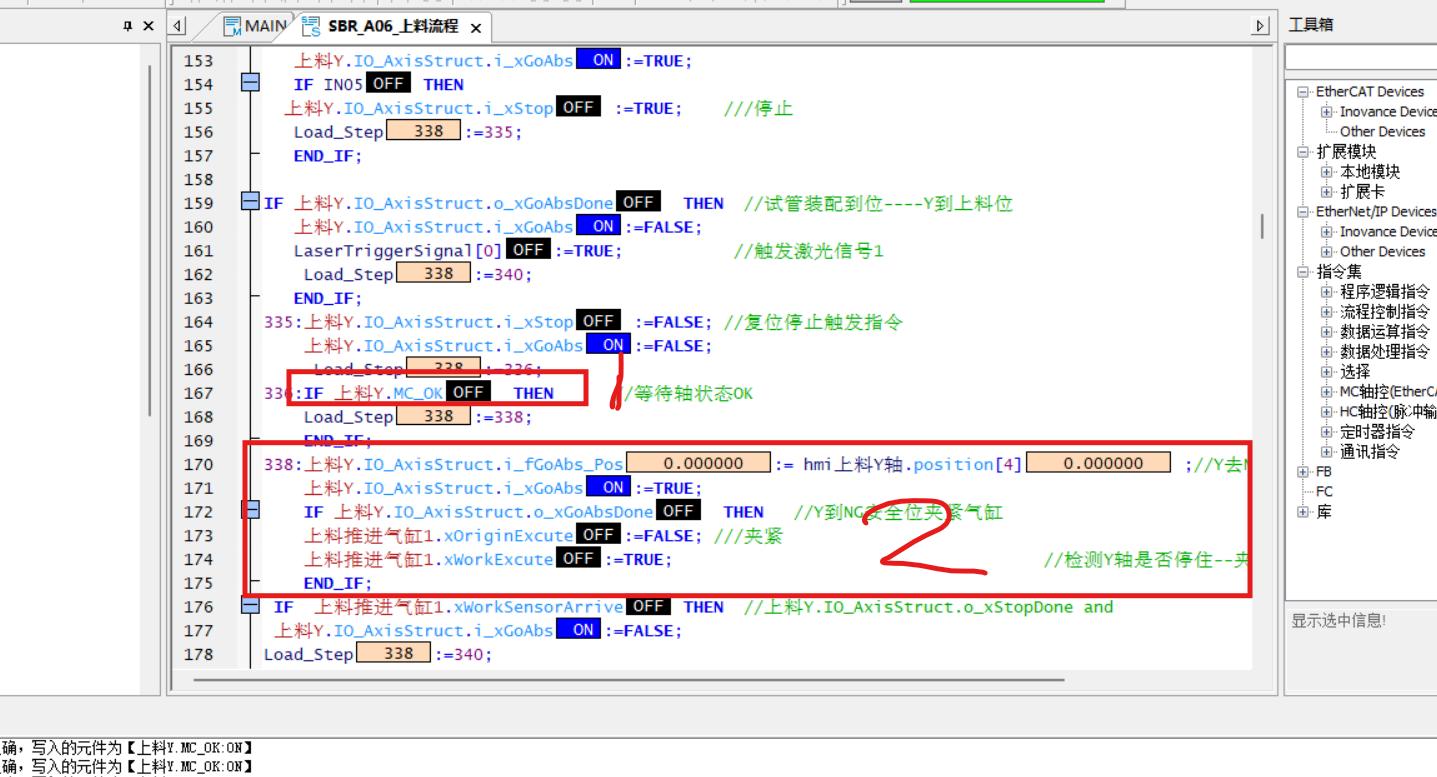Screen dimensions: 1437x777
Task: Close the SBR_A06_上料流程 tab
Action: pyautogui.click(x=476, y=28)
